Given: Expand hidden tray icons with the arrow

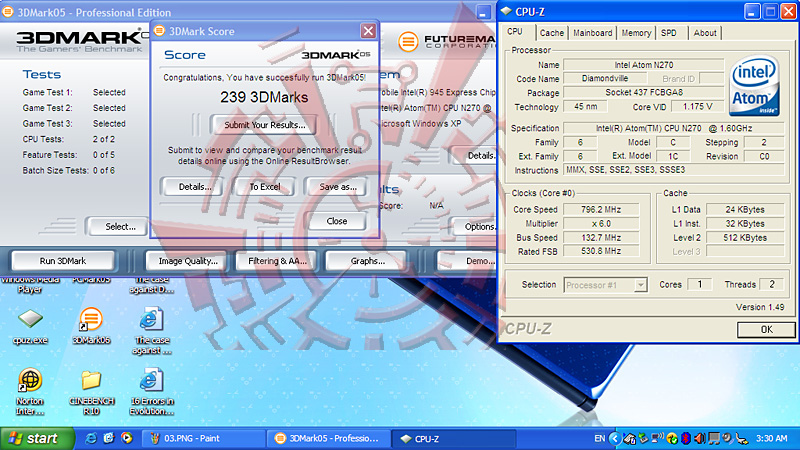Looking at the screenshot, I should (x=615, y=438).
